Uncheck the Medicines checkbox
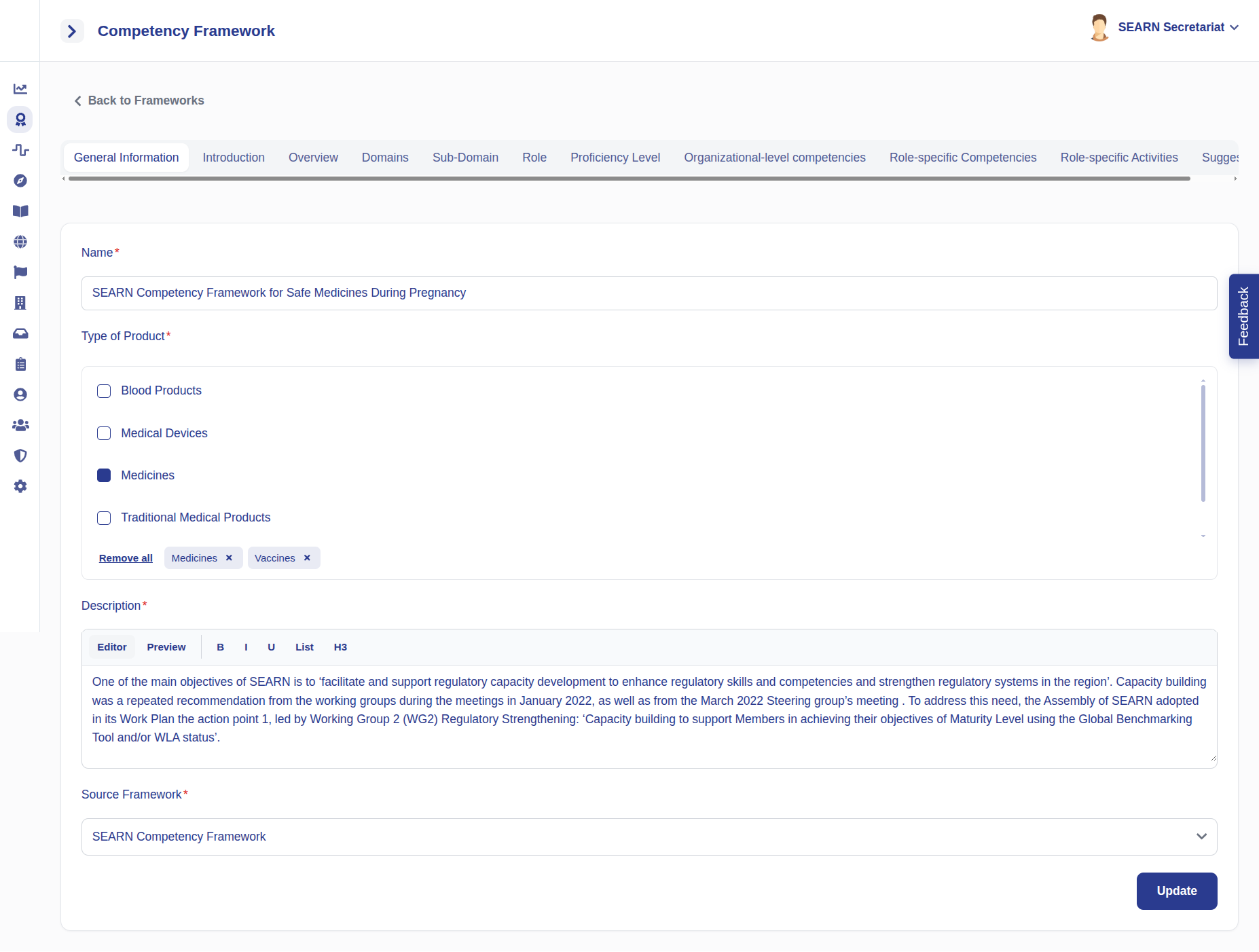Image resolution: width=1259 pixels, height=952 pixels. (x=104, y=475)
